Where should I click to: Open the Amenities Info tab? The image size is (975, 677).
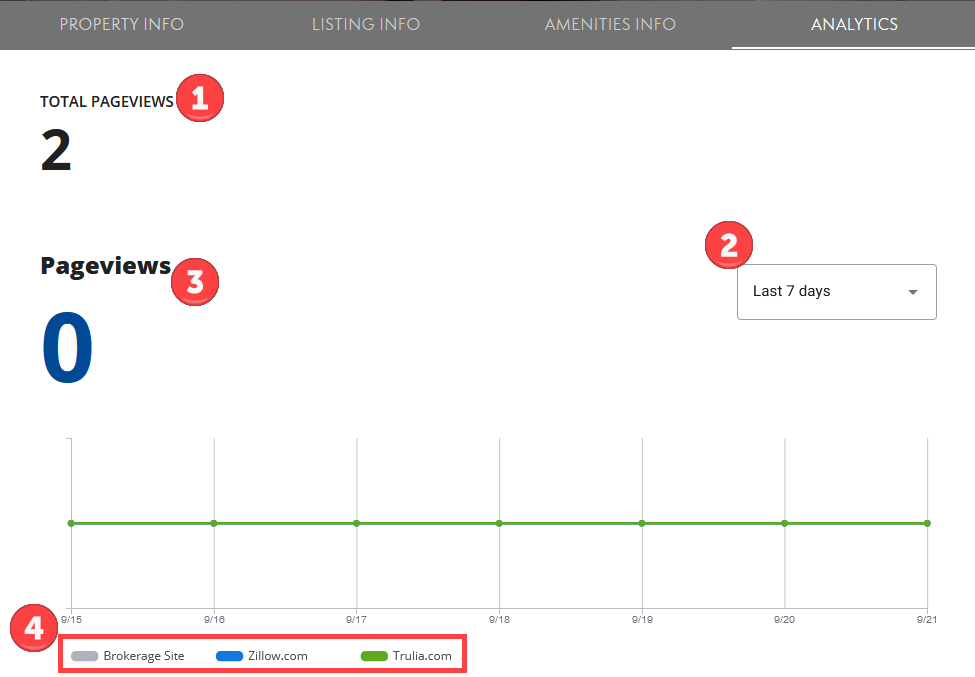pos(610,24)
